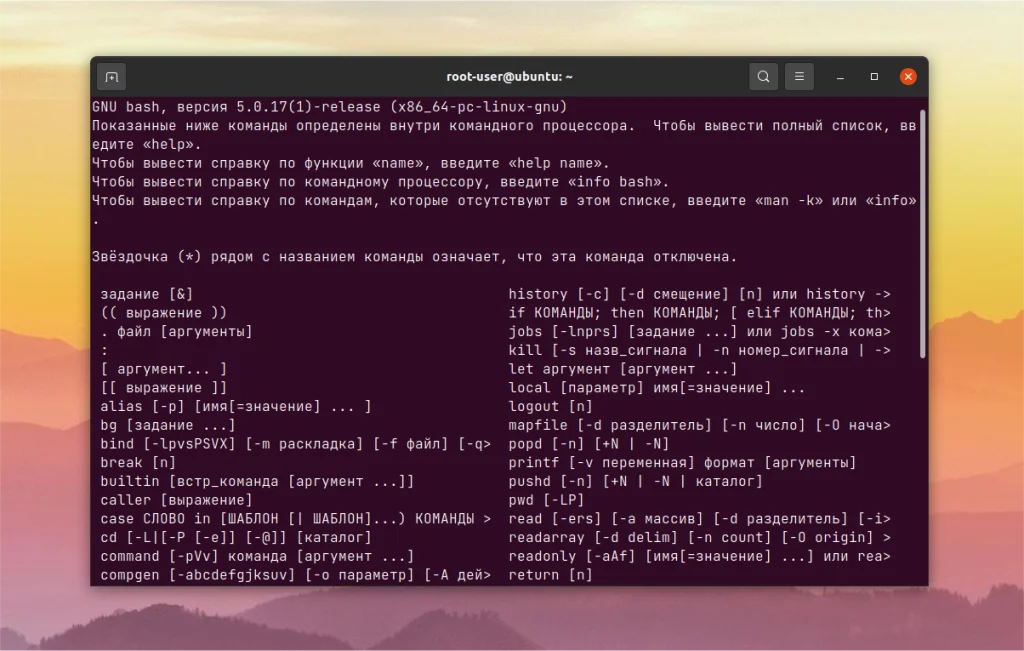The image size is (1024, 651).
Task: Click the root-user@ubuntu title text
Action: (508, 76)
